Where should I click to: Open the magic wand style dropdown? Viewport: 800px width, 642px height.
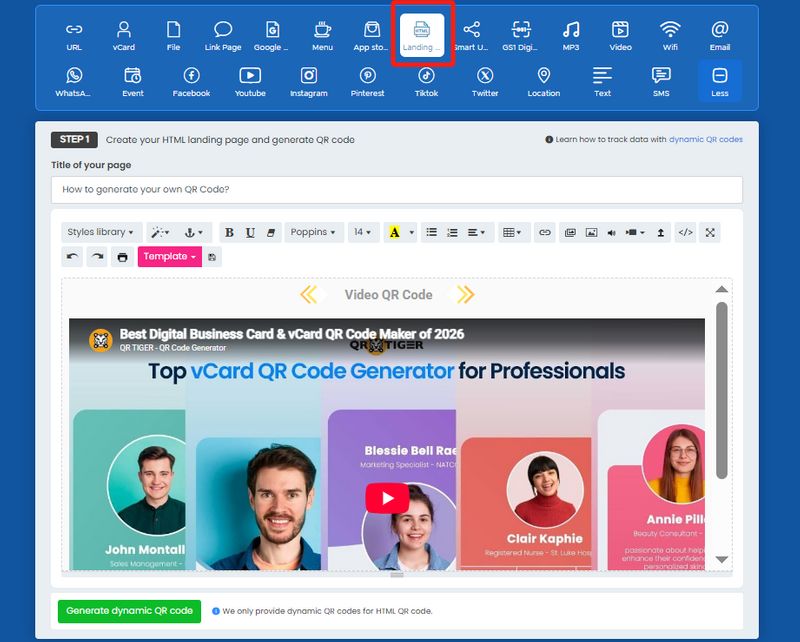[160, 232]
